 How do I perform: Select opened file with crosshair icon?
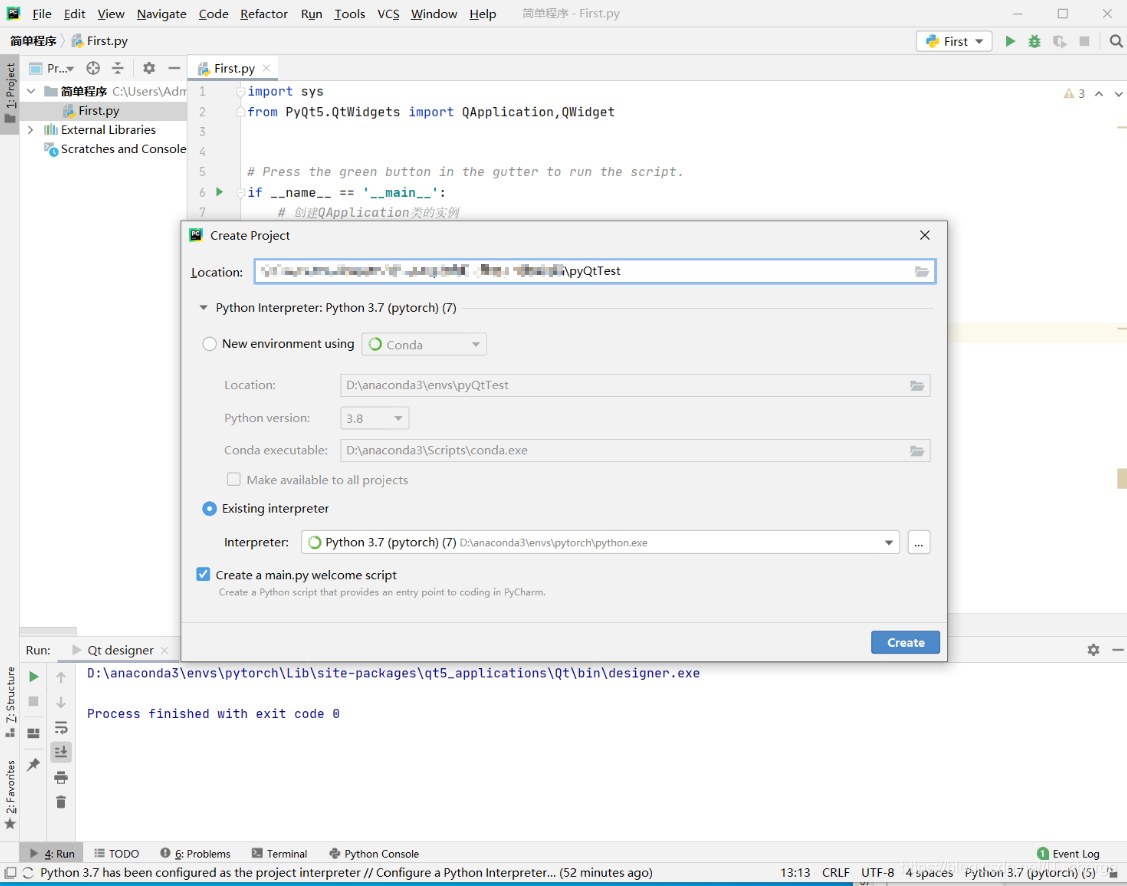(92, 68)
